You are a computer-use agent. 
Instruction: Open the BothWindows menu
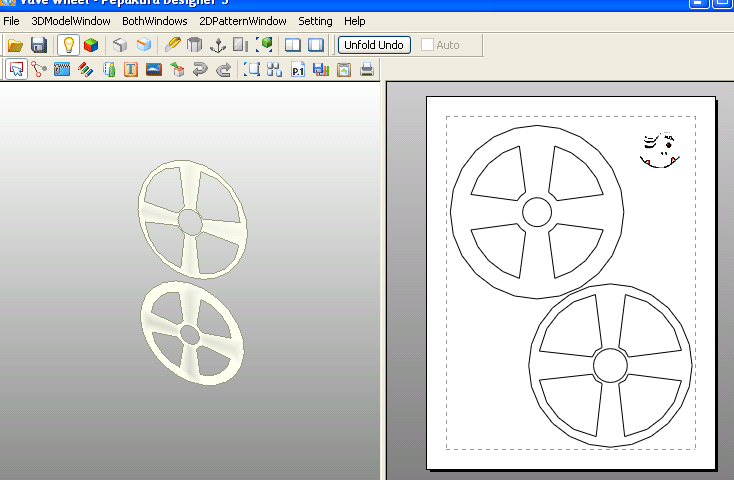point(154,21)
